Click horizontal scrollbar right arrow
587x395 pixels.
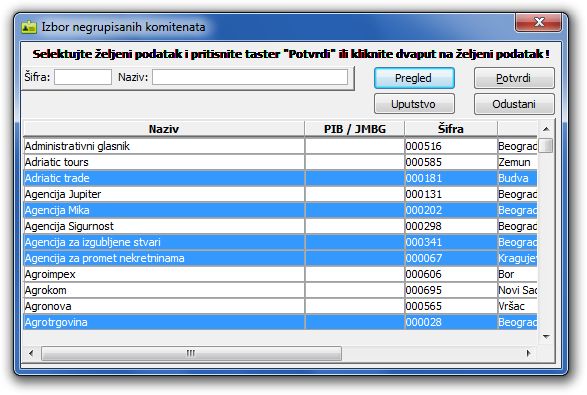click(x=528, y=353)
